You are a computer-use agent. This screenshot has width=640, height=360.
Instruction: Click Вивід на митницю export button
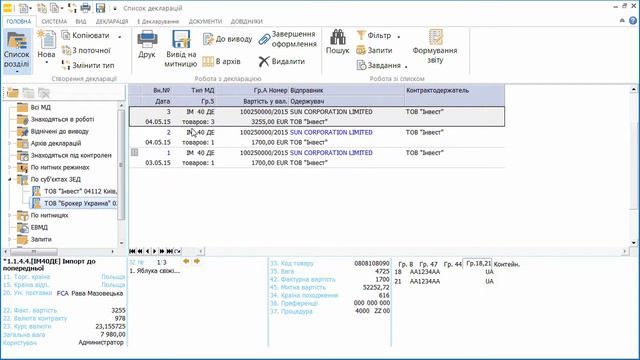point(181,49)
